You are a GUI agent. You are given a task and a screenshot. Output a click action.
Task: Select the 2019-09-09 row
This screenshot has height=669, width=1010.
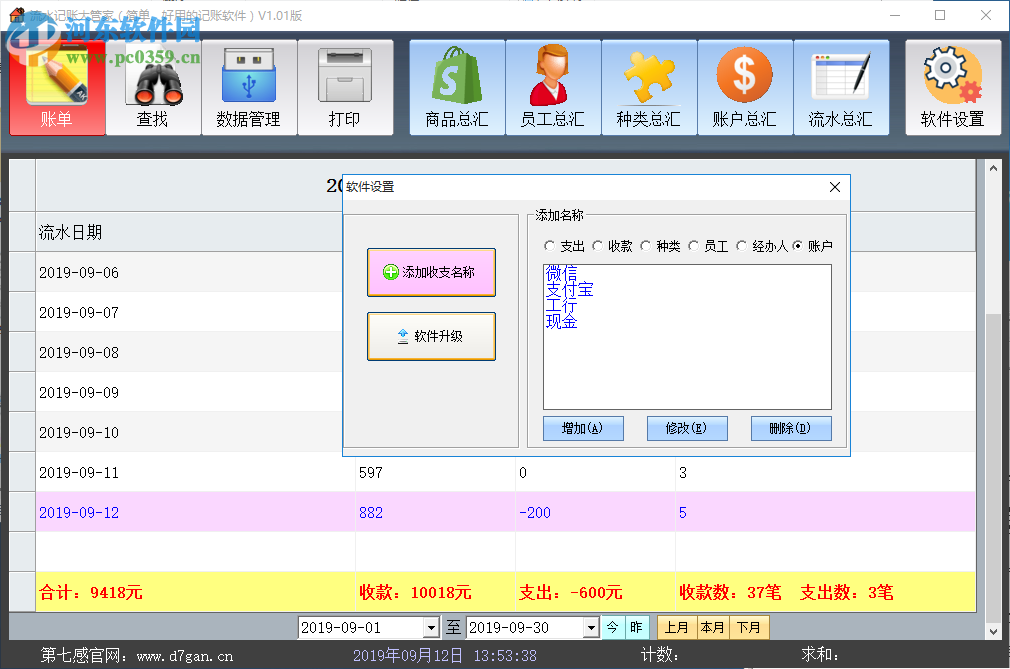(x=189, y=392)
